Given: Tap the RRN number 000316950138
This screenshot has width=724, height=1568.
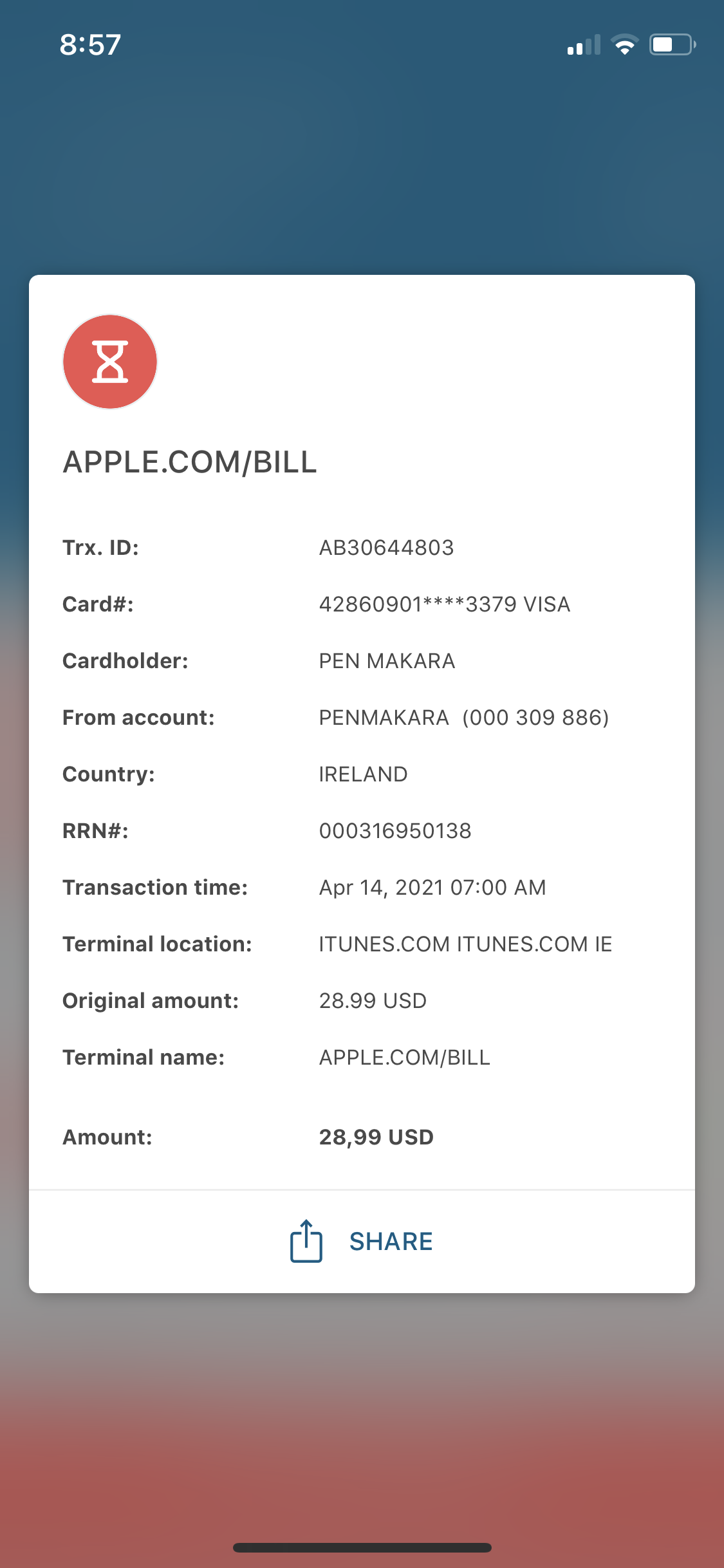Looking at the screenshot, I should coord(395,831).
